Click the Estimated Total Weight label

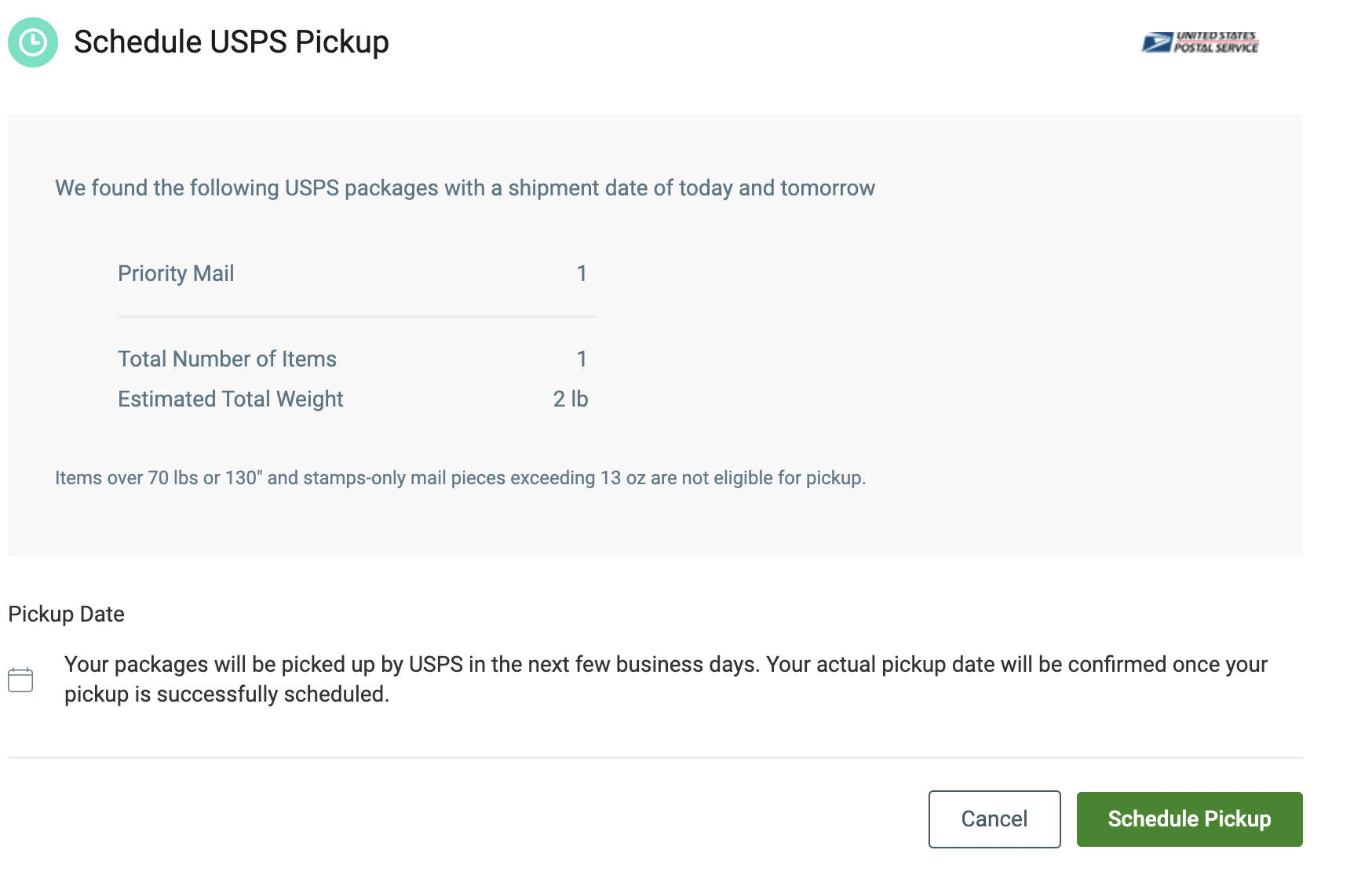pyautogui.click(x=231, y=399)
